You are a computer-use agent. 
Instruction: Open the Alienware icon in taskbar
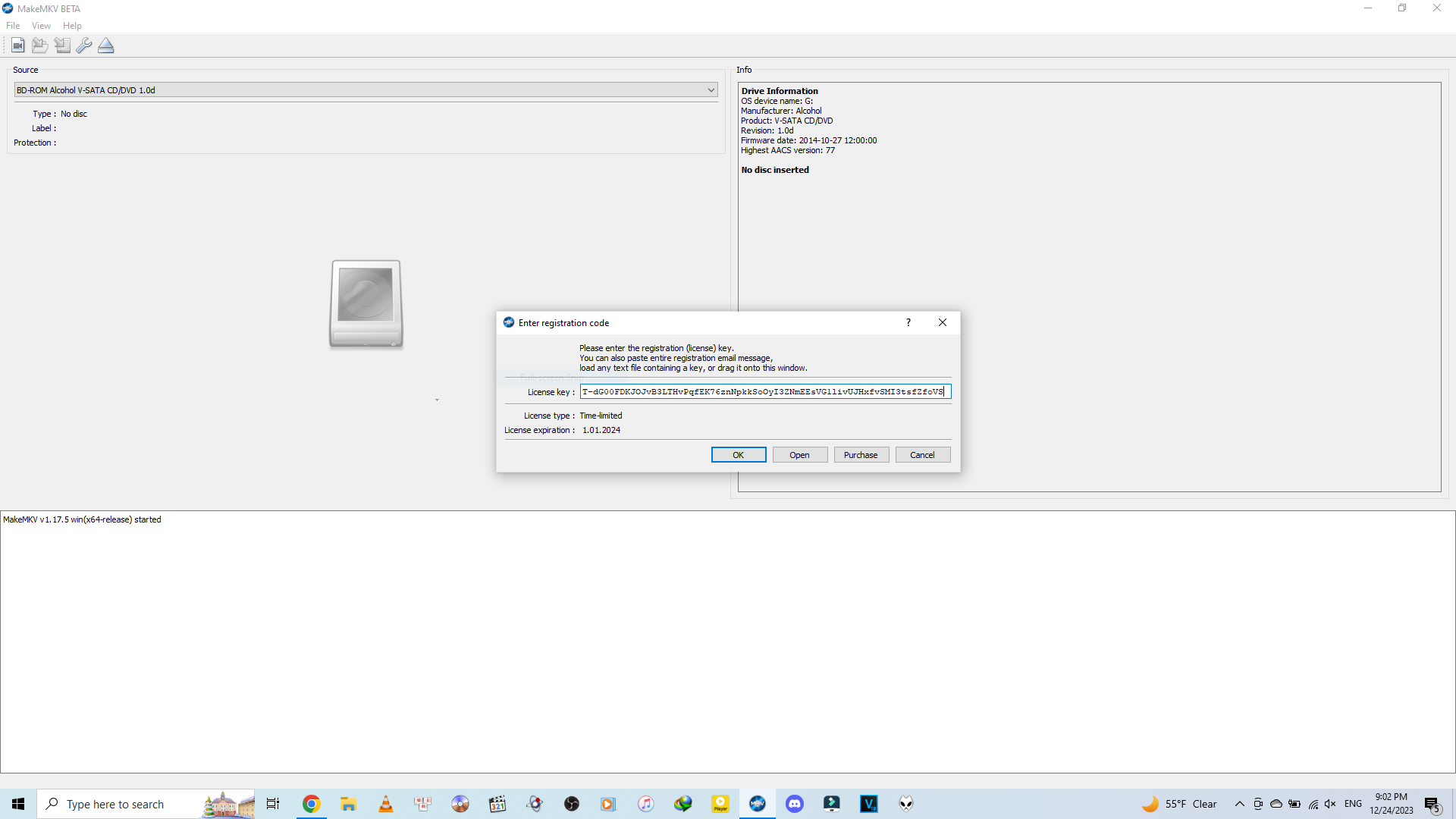(906, 804)
